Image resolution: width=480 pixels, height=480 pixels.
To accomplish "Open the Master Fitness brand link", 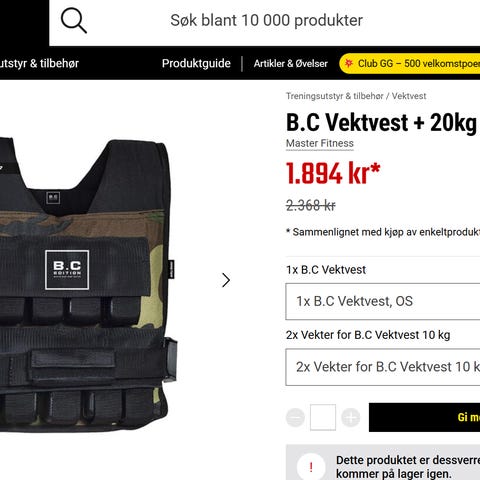I will (320, 143).
